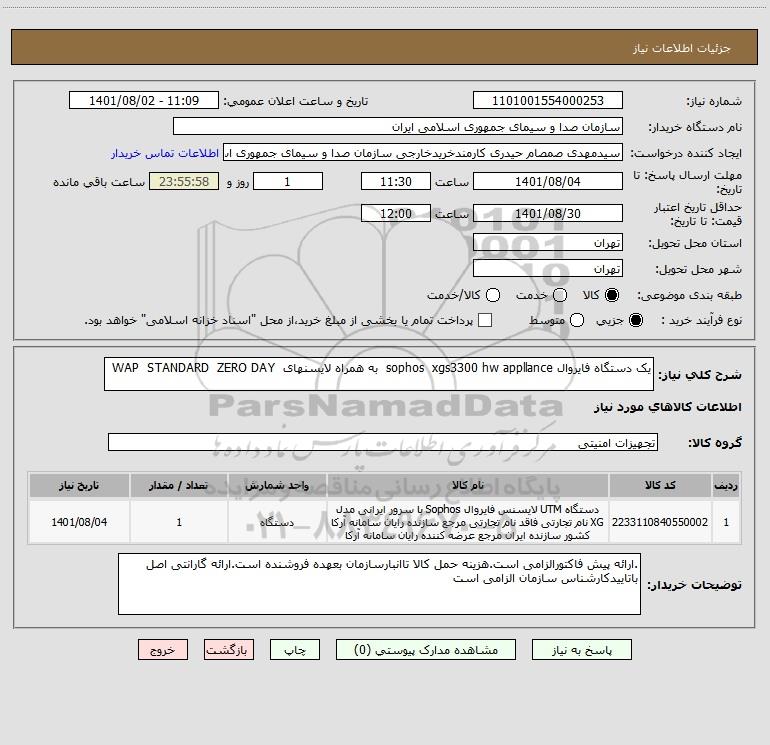Screen dimensions: 770x745
Task: Click the response deadline date 1401/08/04 field
Action: tap(548, 181)
